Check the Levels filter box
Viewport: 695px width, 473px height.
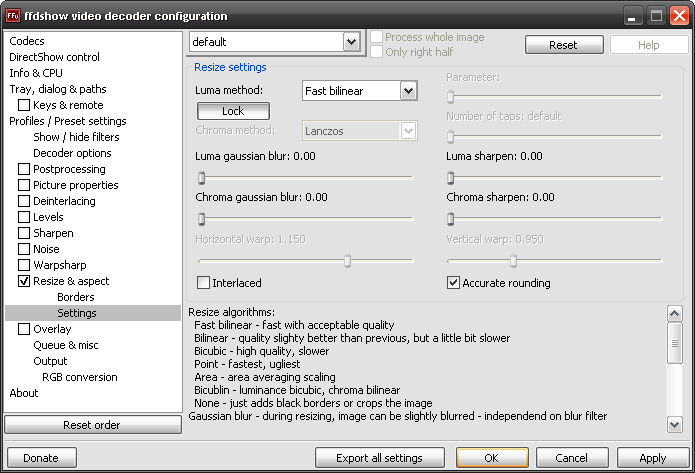24,217
